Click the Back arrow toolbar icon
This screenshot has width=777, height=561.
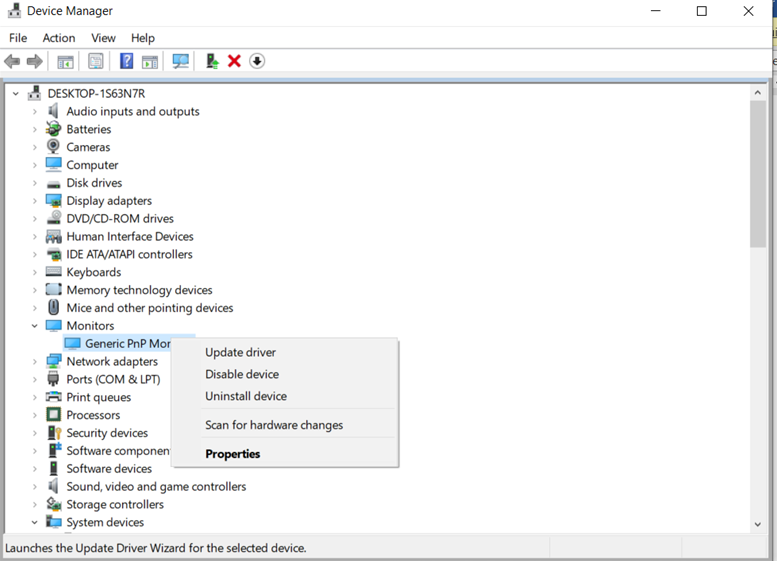point(12,61)
